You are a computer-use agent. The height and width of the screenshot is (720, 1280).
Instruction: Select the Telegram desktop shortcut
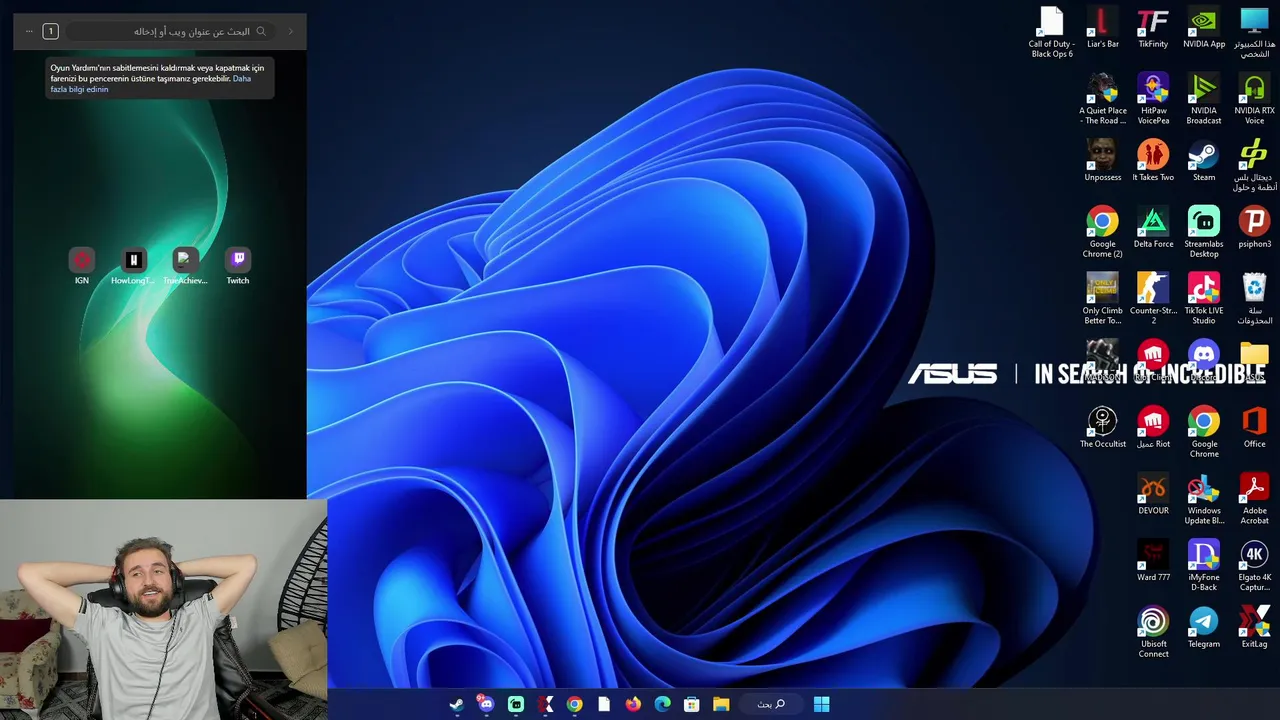point(1204,628)
